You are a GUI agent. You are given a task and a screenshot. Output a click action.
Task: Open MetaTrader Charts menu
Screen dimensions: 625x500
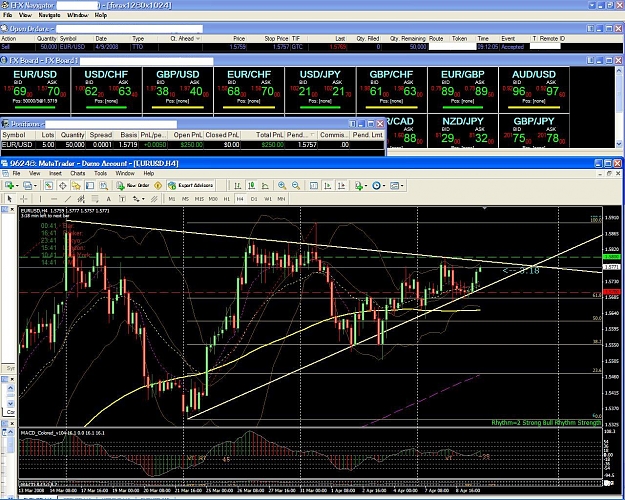[x=78, y=173]
